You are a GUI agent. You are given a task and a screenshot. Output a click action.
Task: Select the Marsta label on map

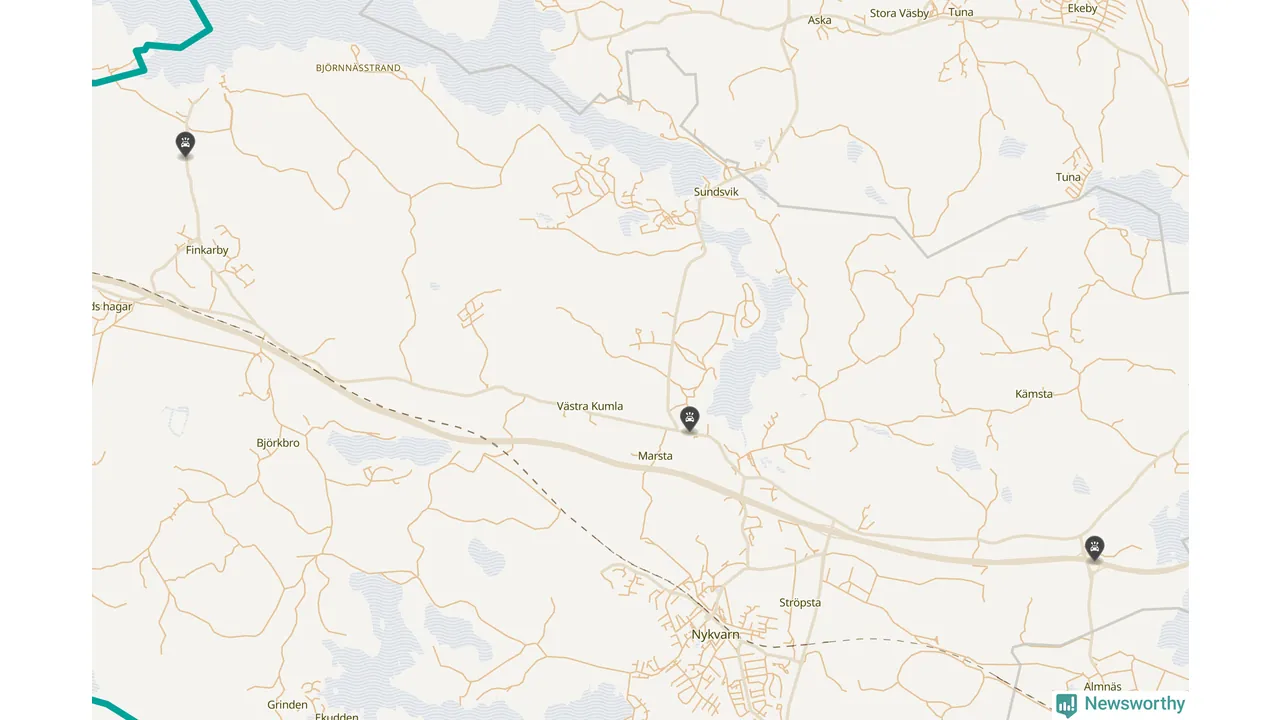point(655,456)
